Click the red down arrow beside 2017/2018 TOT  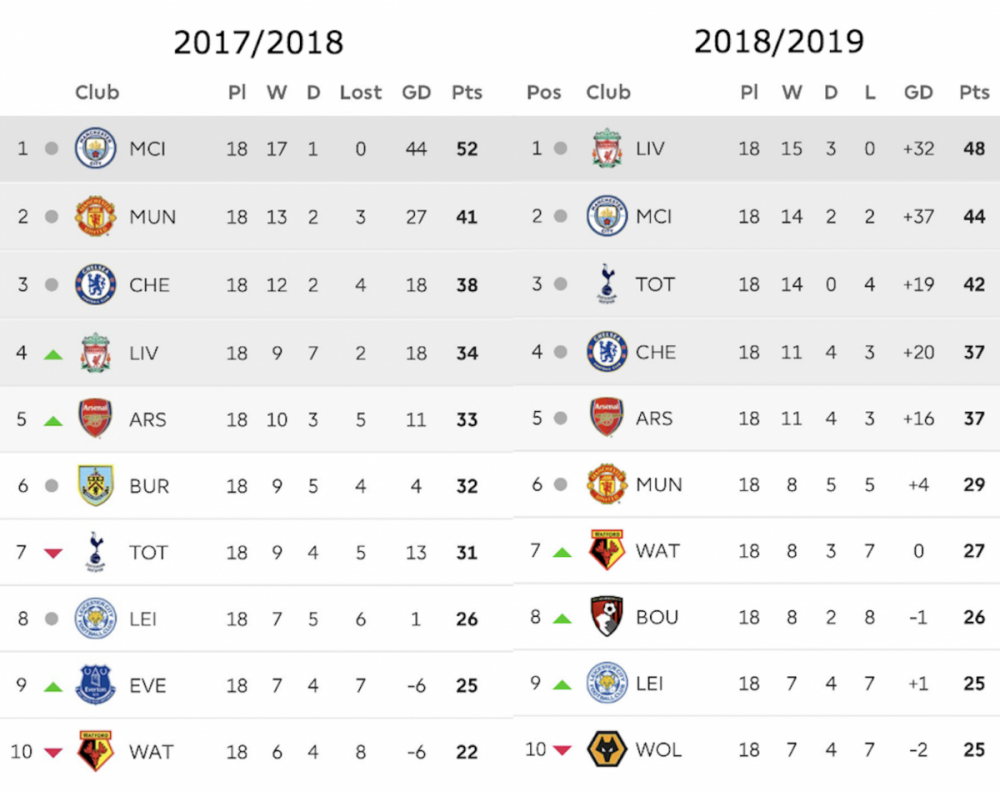coord(53,553)
